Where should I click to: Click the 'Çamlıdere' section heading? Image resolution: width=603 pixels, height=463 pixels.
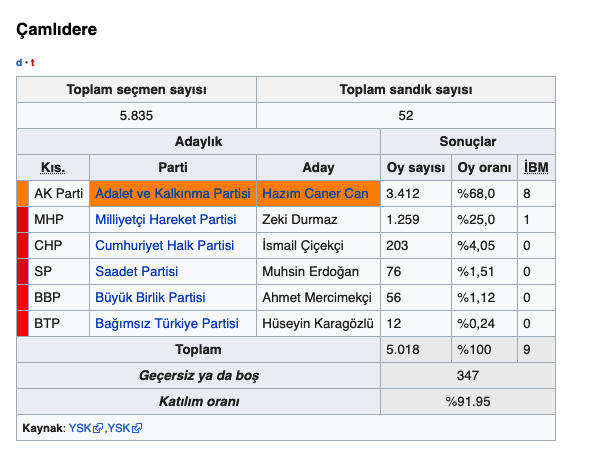(57, 30)
